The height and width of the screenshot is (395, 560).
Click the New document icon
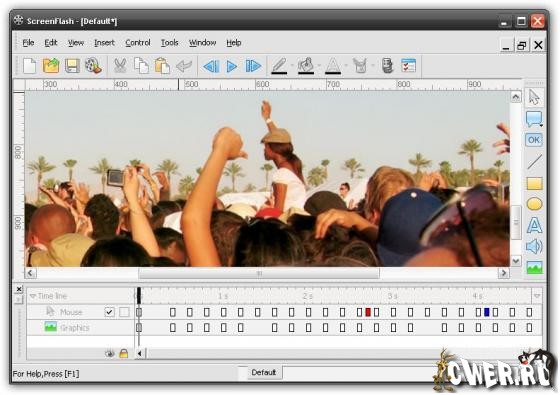point(30,66)
